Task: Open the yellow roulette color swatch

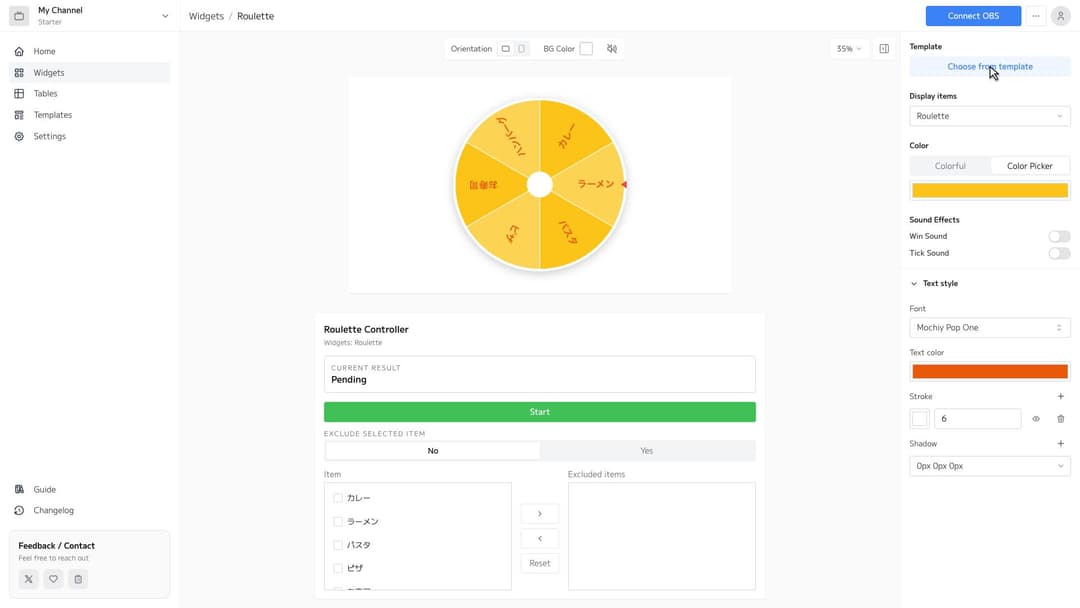Action: point(990,191)
